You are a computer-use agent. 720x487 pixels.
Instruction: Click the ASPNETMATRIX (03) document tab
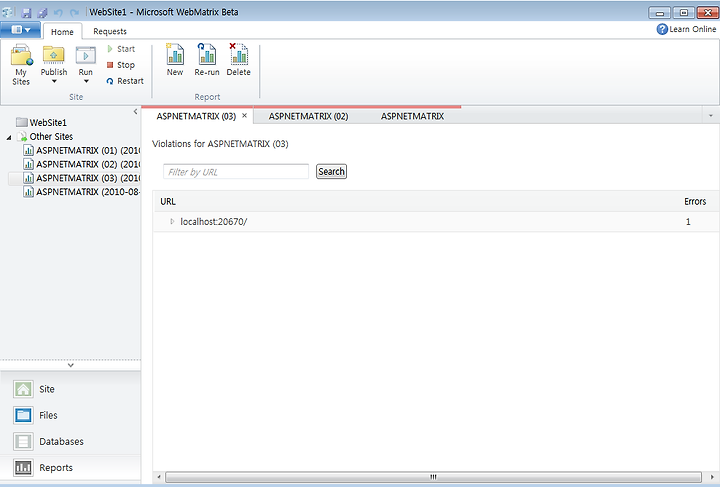(x=196, y=116)
